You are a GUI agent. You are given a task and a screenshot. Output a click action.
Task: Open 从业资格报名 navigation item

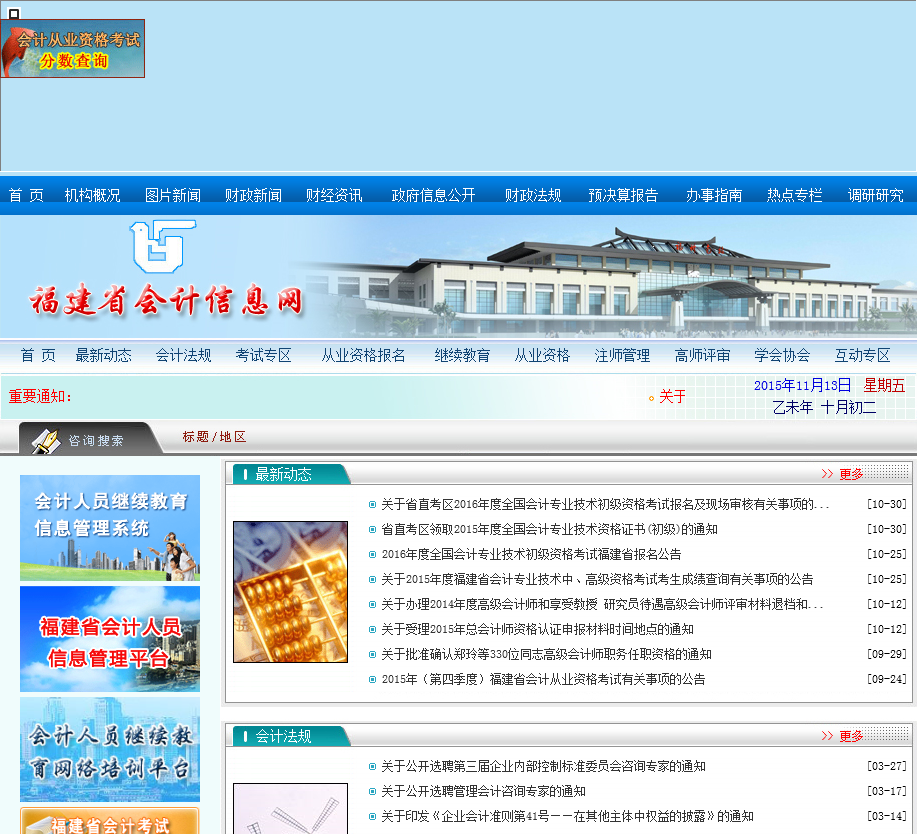coord(363,356)
